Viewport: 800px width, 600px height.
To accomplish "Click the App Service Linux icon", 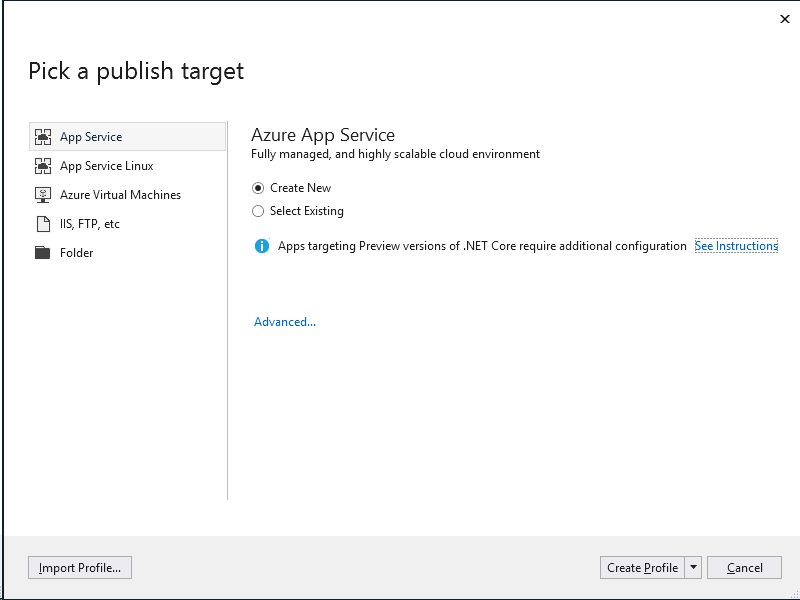I will click(x=43, y=166).
